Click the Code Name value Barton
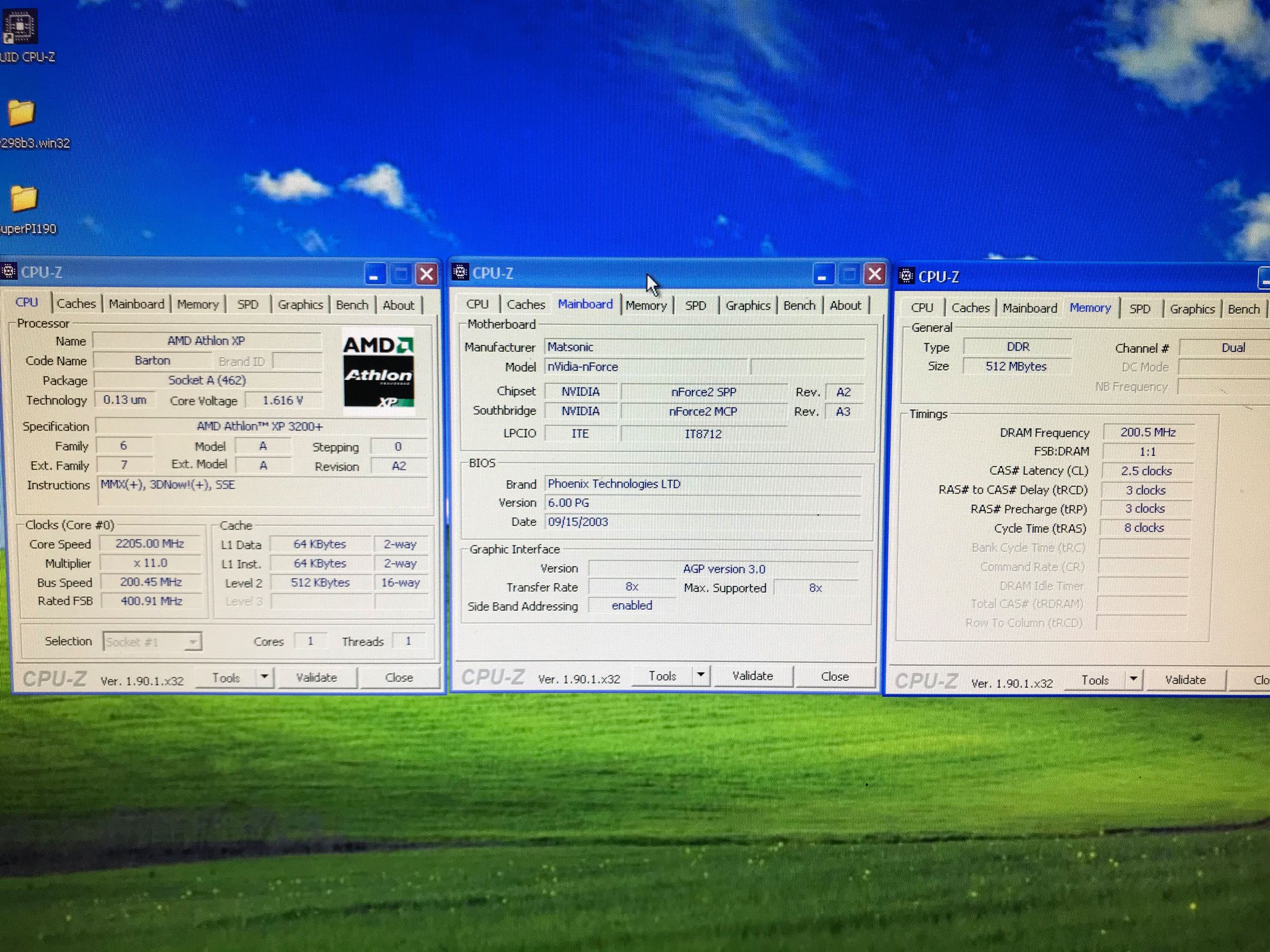 (x=152, y=360)
